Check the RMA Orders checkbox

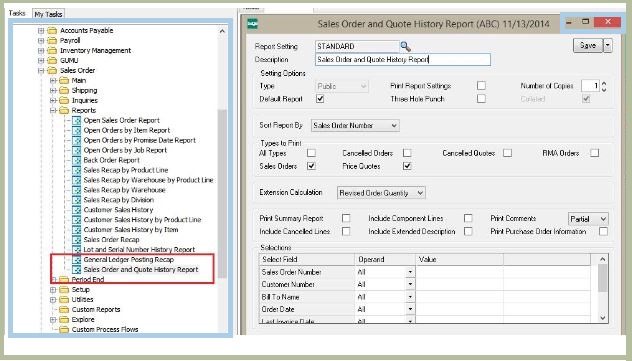(595, 153)
